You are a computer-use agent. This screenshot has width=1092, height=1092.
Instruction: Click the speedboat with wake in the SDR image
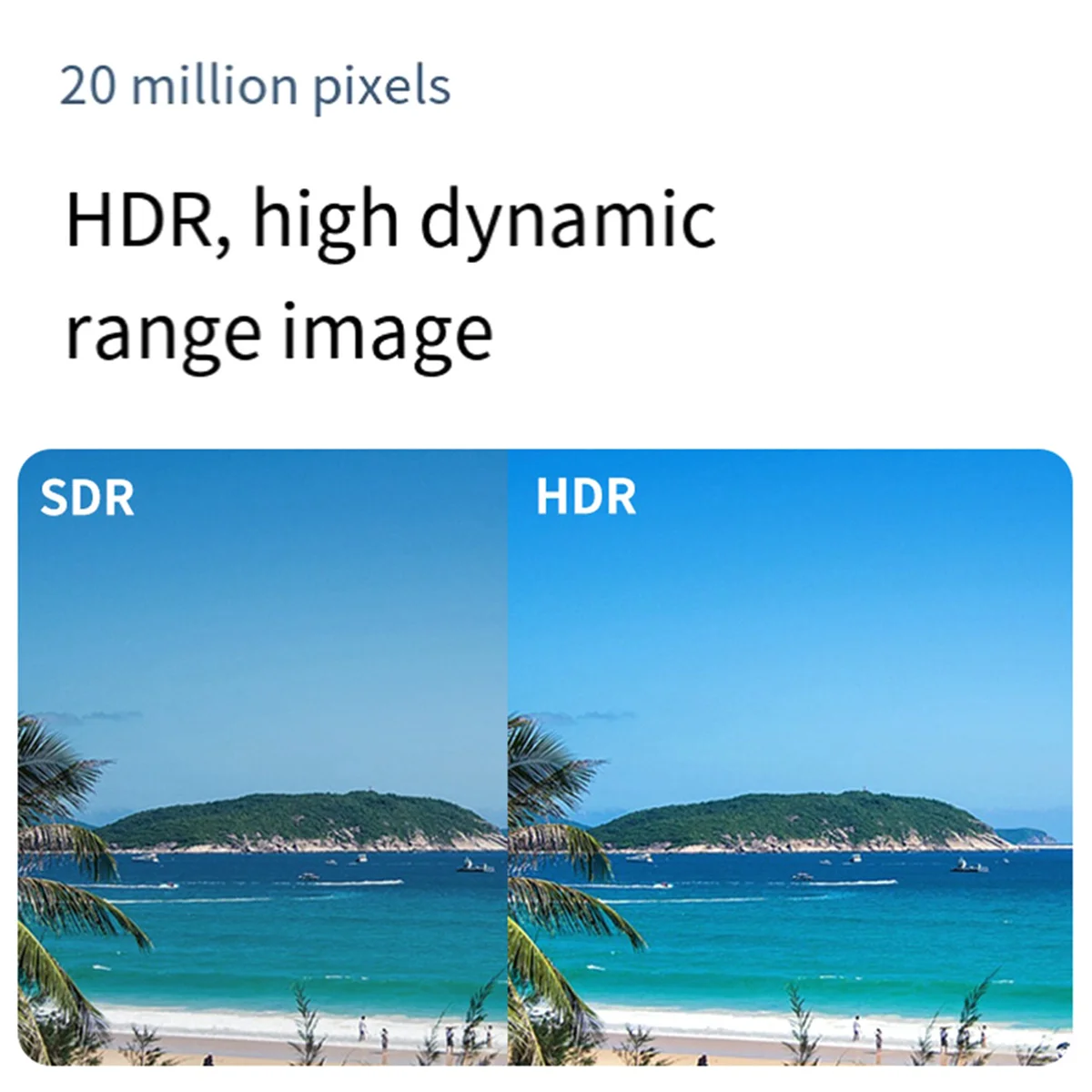pyautogui.click(x=168, y=885)
